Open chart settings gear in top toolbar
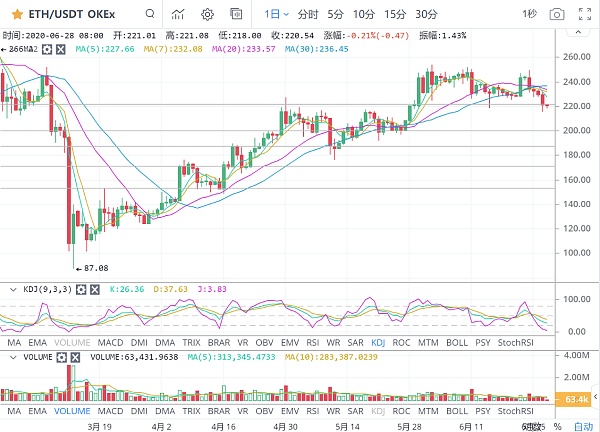 [208, 15]
